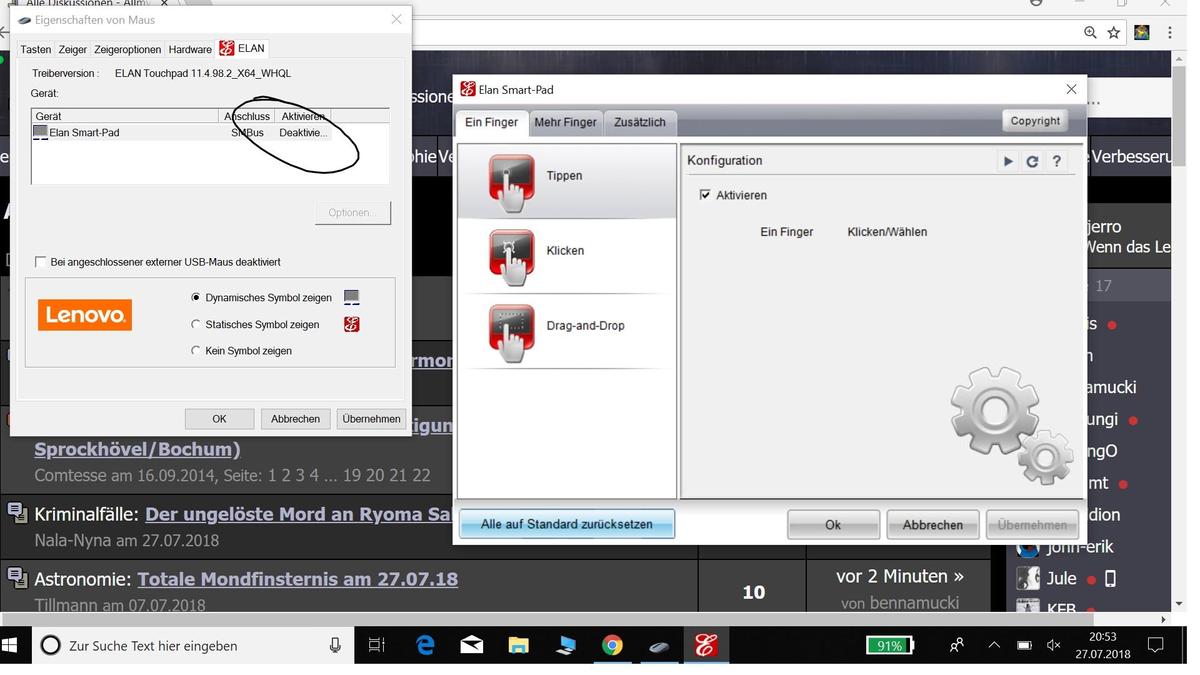Select Elan Smart-Pad device in the list
Viewport: 1200px width, 675px height.
pyautogui.click(x=85, y=132)
